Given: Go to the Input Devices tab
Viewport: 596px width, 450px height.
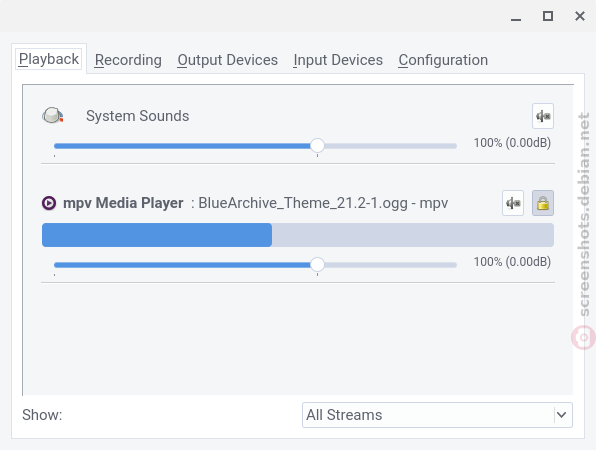Looking at the screenshot, I should click(338, 60).
